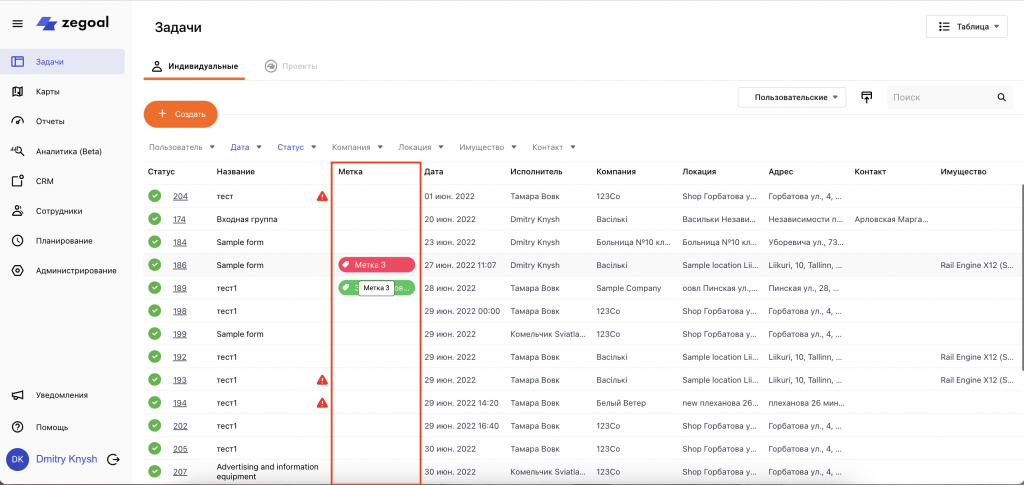Open Отчеты in the sidebar
The height and width of the screenshot is (485, 1024).
click(x=50, y=122)
